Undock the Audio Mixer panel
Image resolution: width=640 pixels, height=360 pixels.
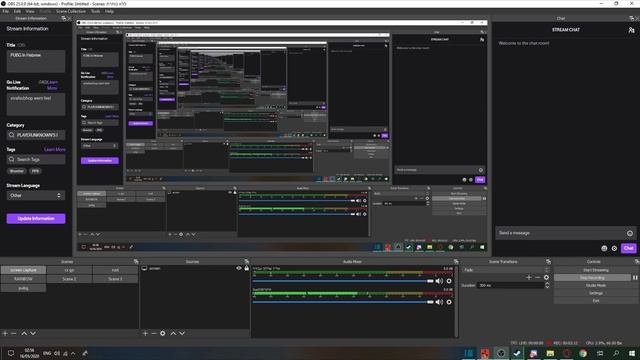coord(456,261)
